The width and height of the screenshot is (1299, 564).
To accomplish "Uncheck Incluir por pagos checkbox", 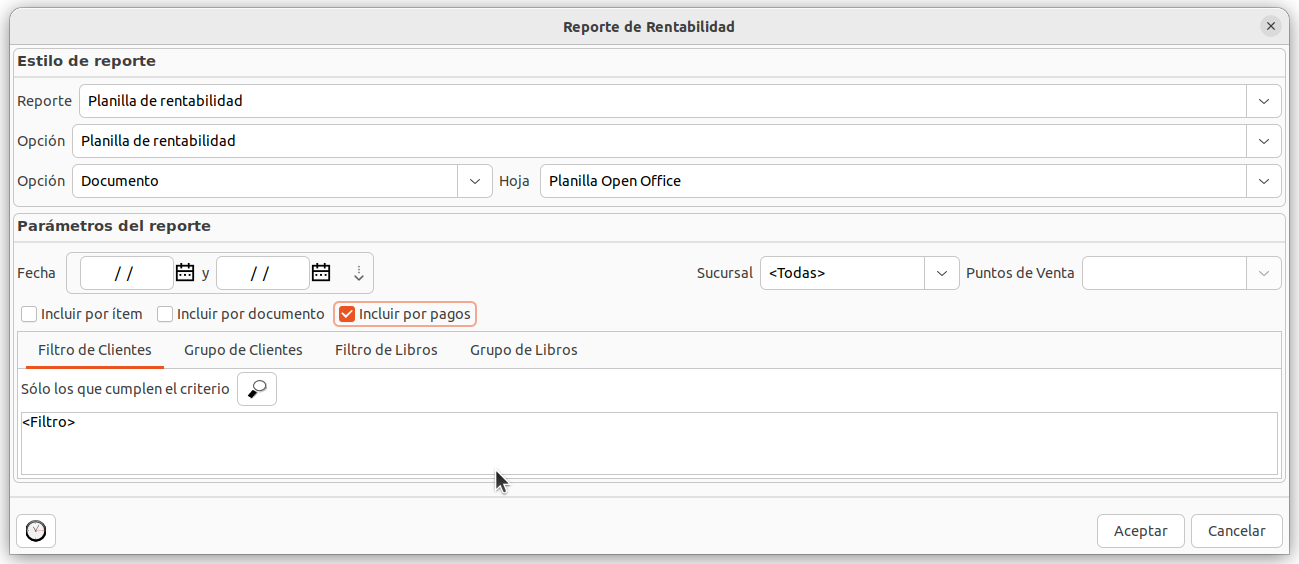I will click(x=347, y=314).
